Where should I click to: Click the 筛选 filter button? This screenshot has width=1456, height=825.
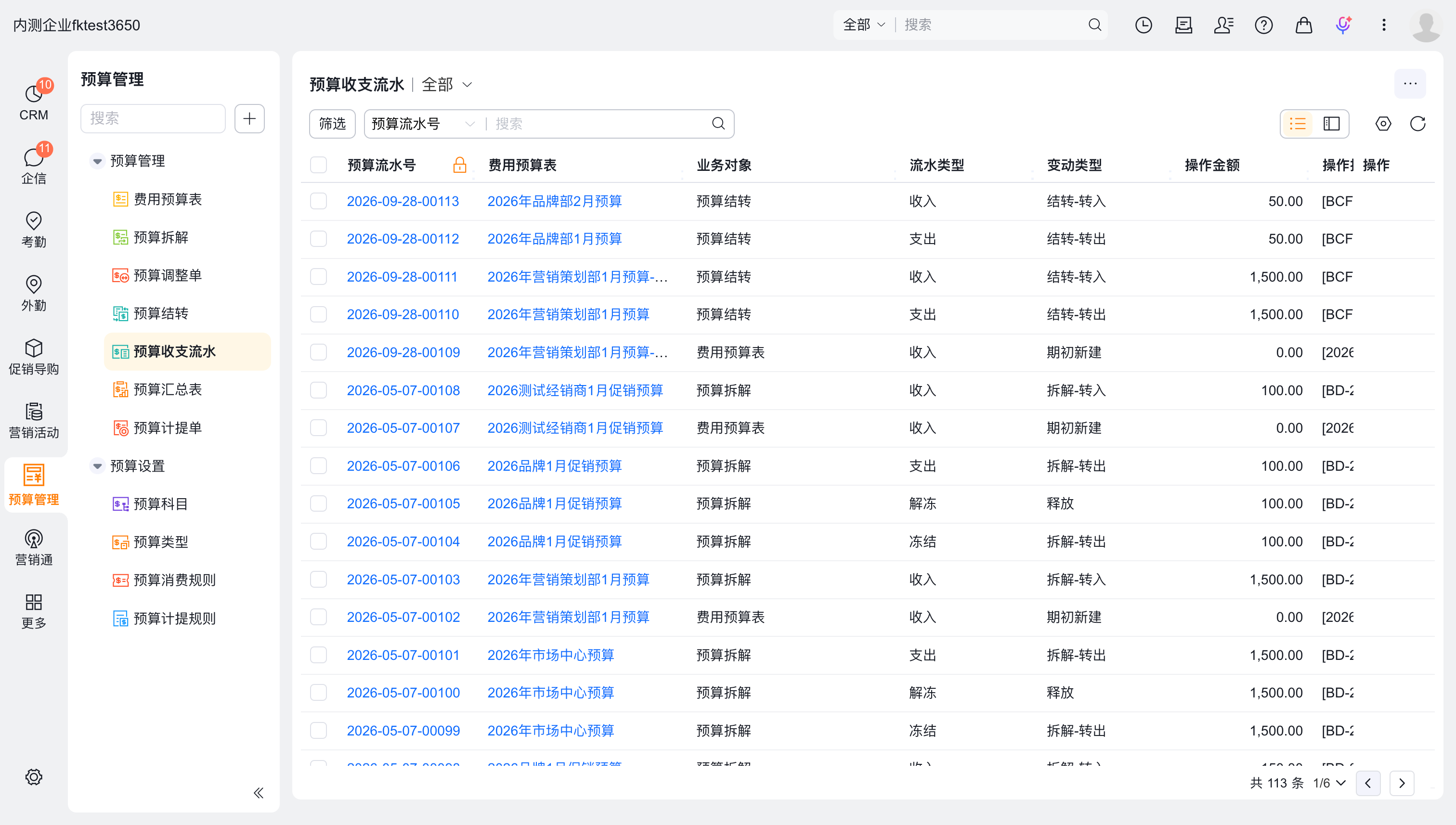coord(332,124)
